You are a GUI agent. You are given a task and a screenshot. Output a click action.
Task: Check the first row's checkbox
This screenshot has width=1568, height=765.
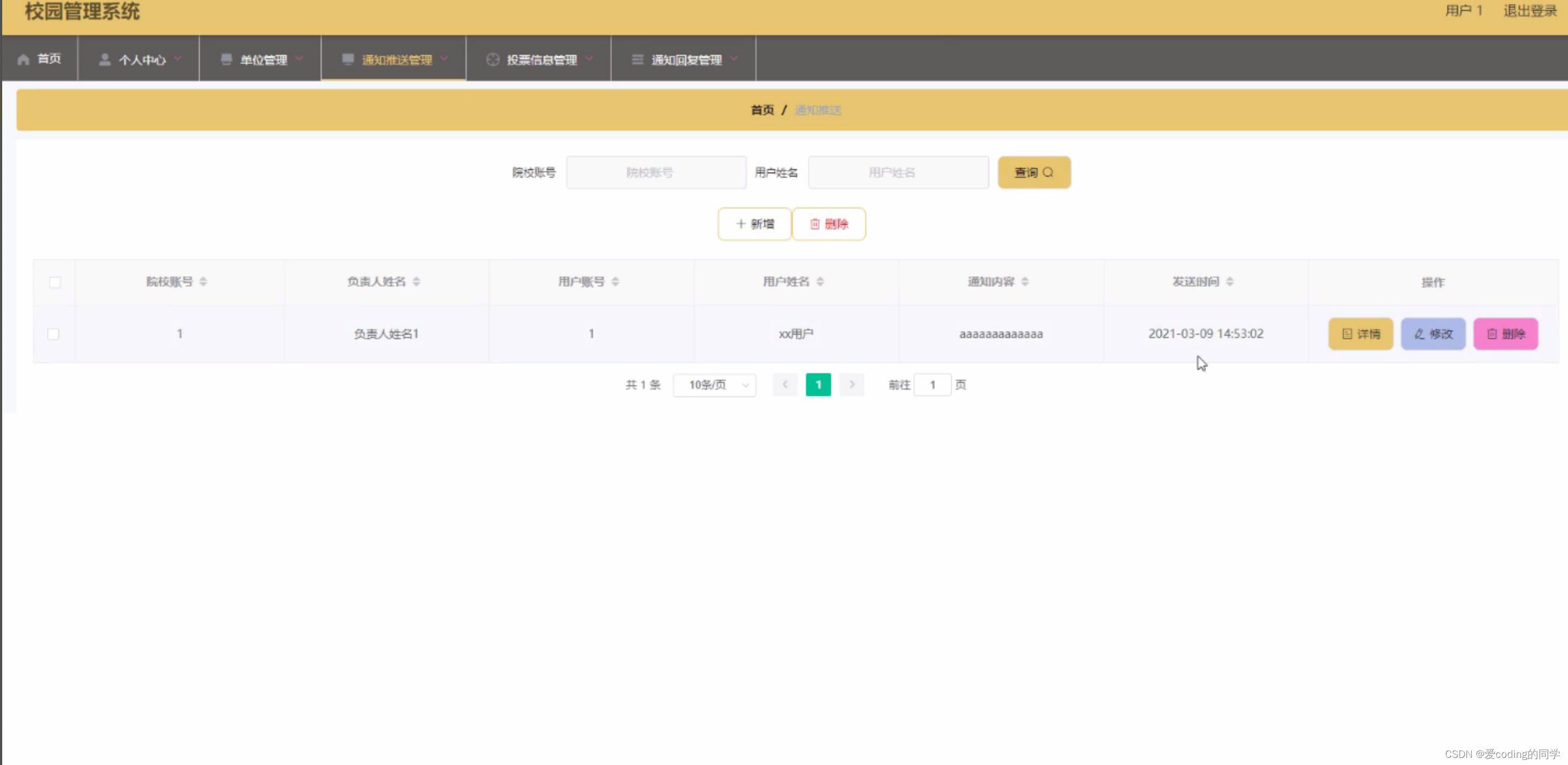(x=54, y=334)
